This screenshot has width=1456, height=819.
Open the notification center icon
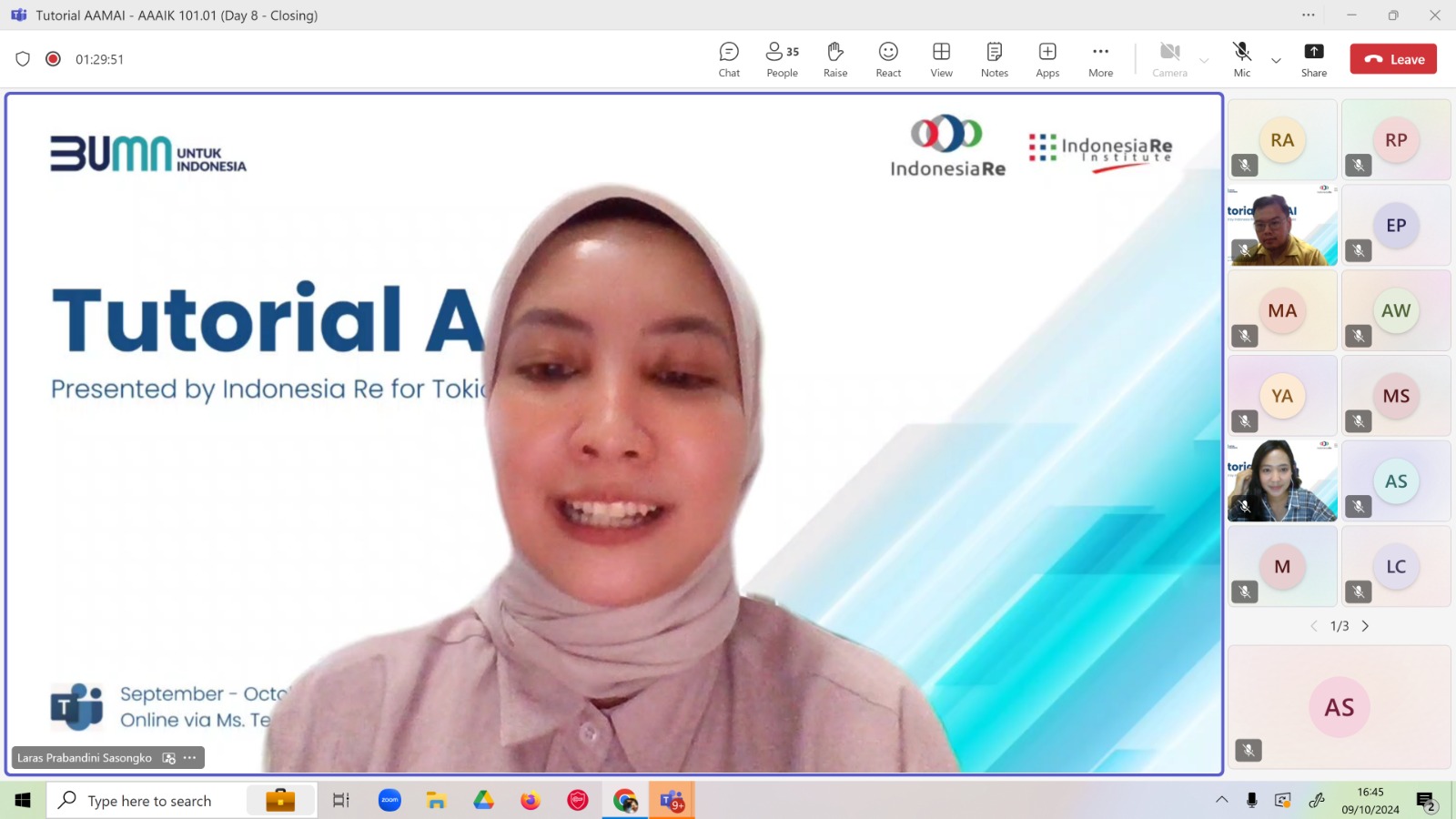[1426, 801]
